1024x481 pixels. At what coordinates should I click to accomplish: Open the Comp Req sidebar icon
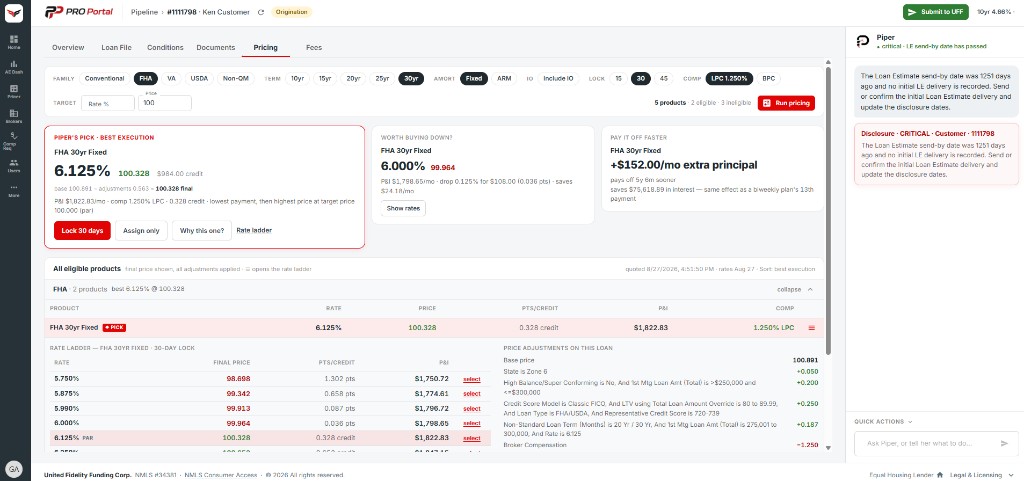coord(14,140)
